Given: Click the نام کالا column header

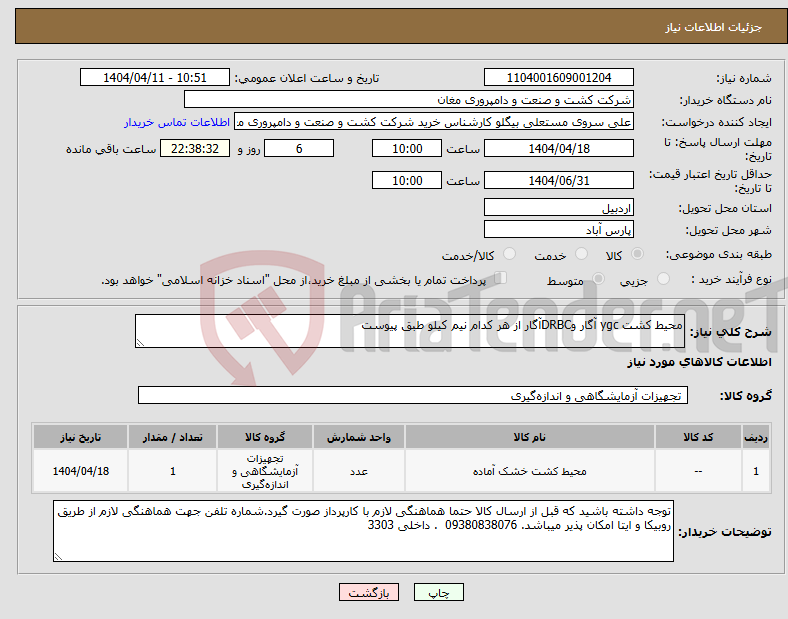Looking at the screenshot, I should [529, 437].
